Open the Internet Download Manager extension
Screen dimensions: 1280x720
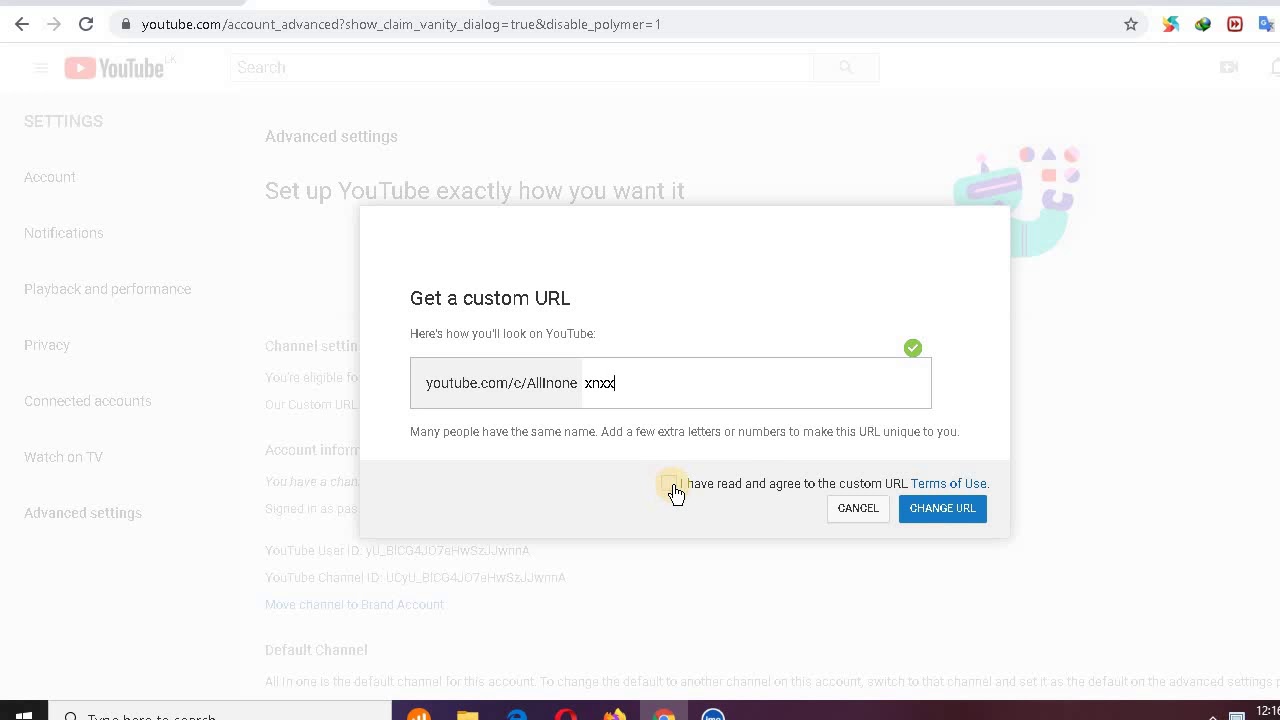pos(1203,24)
